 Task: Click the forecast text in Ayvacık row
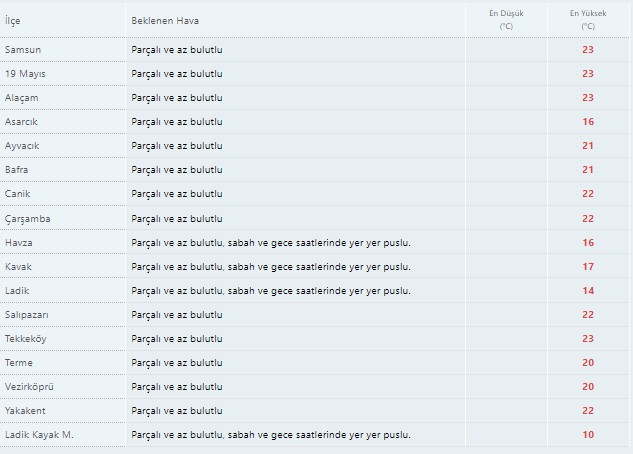(x=177, y=146)
